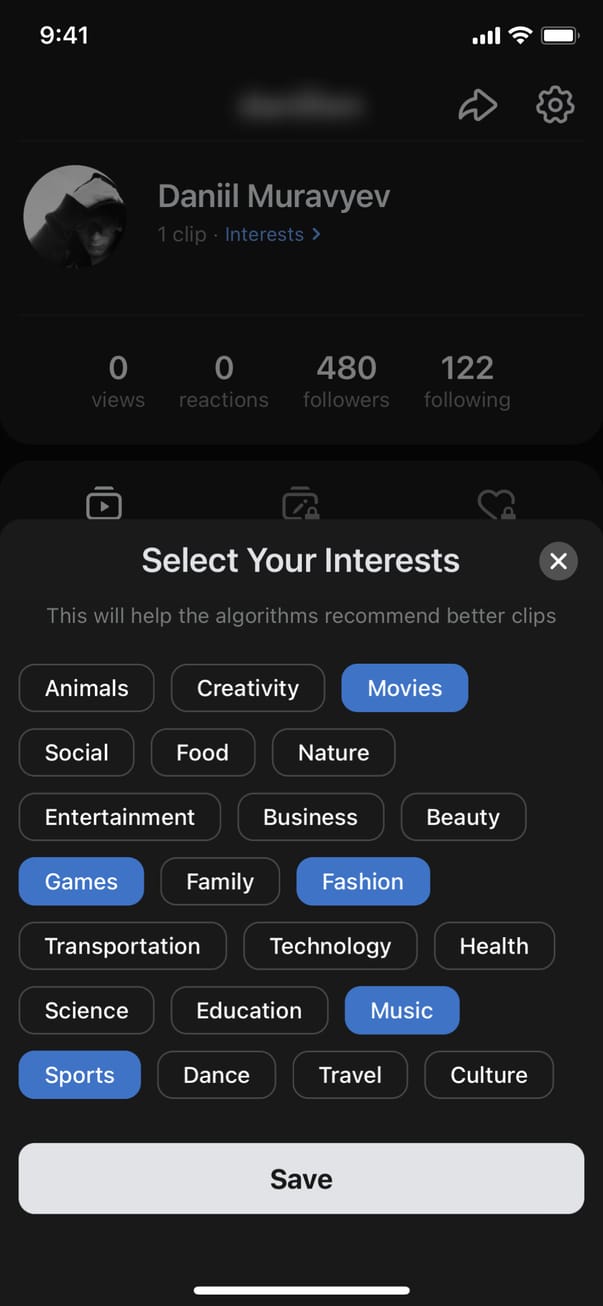Tap the share arrow icon
The height and width of the screenshot is (1306, 603).
click(477, 105)
